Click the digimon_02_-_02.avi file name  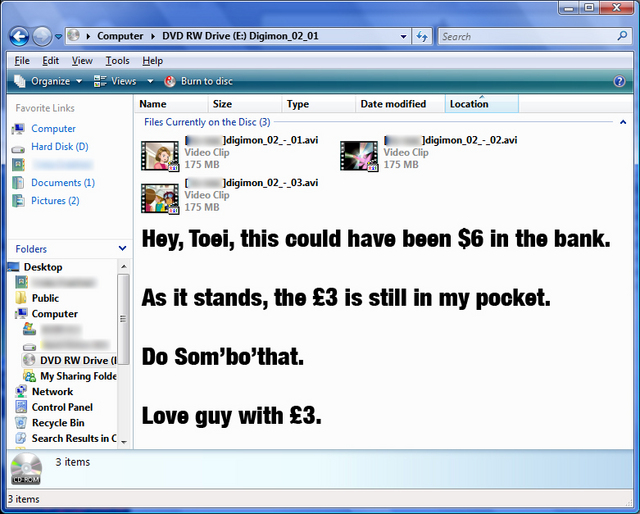coord(451,140)
